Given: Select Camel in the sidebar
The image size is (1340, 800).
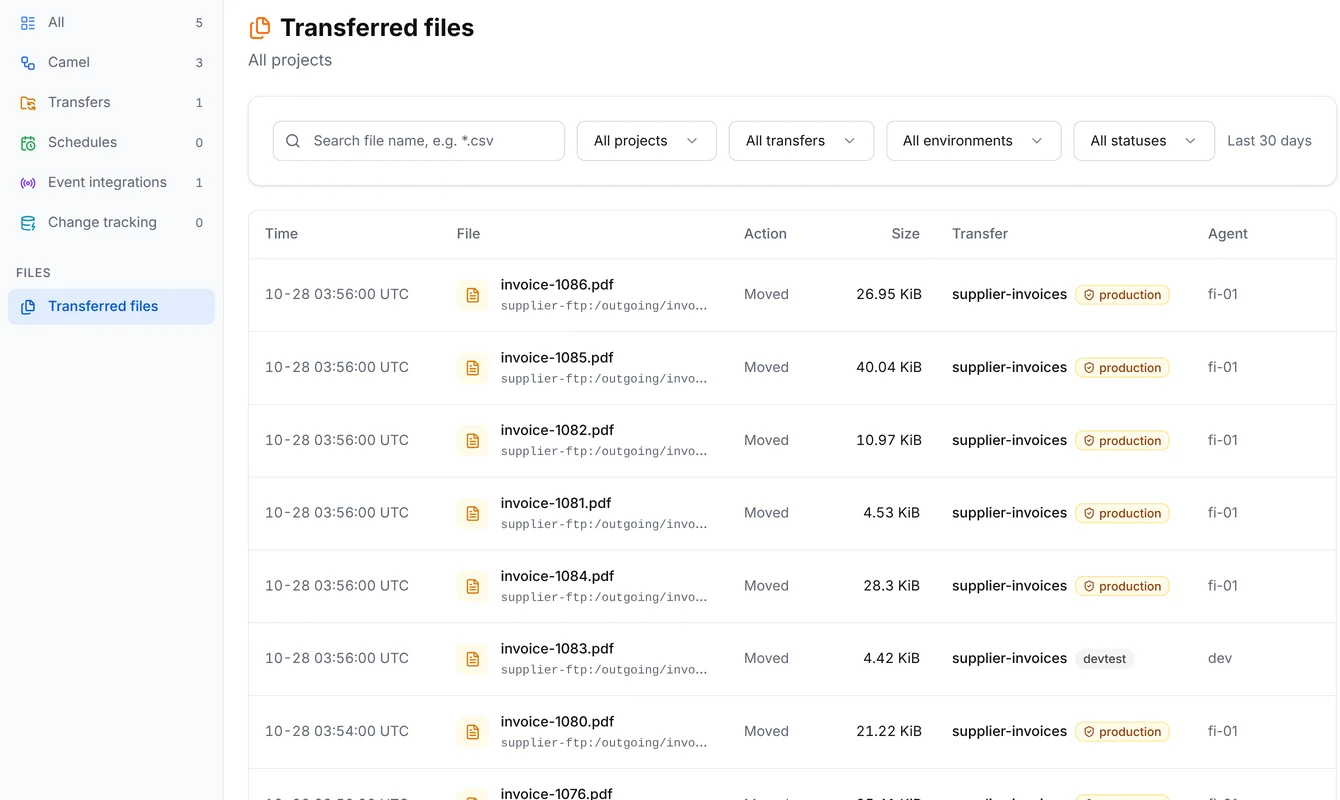Looking at the screenshot, I should pos(111,62).
